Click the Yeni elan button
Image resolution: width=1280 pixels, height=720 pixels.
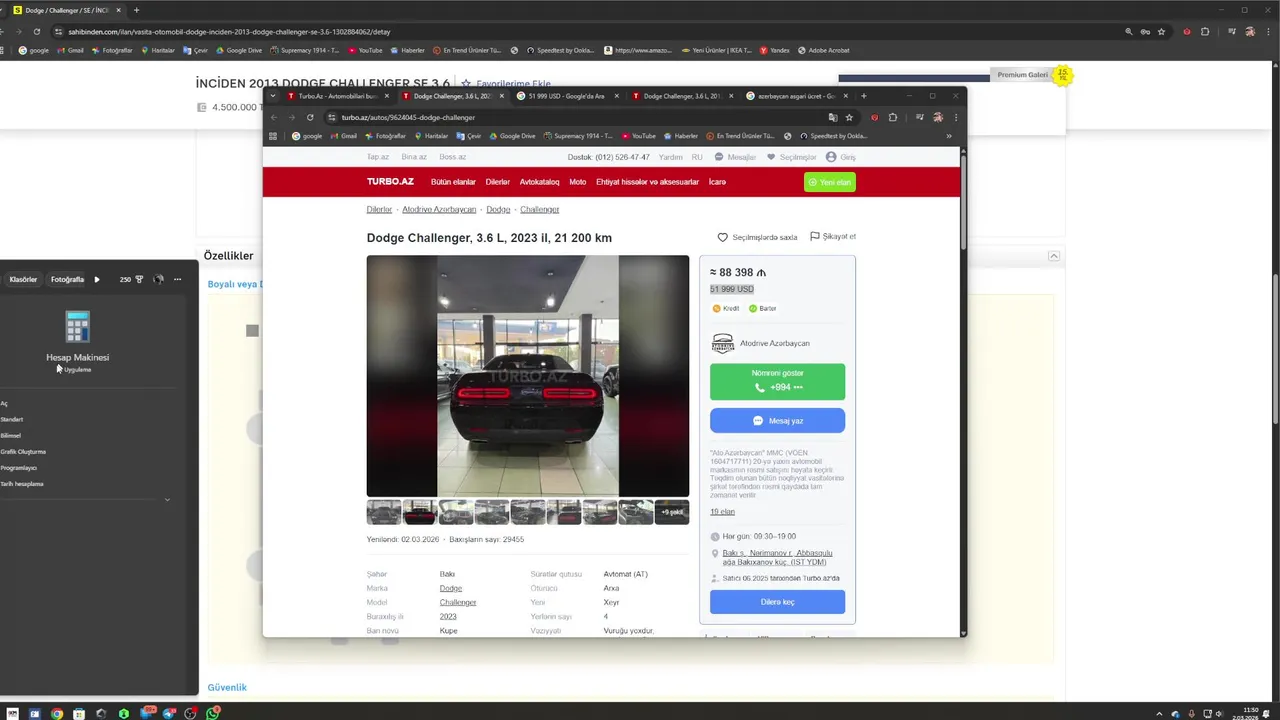(x=830, y=182)
